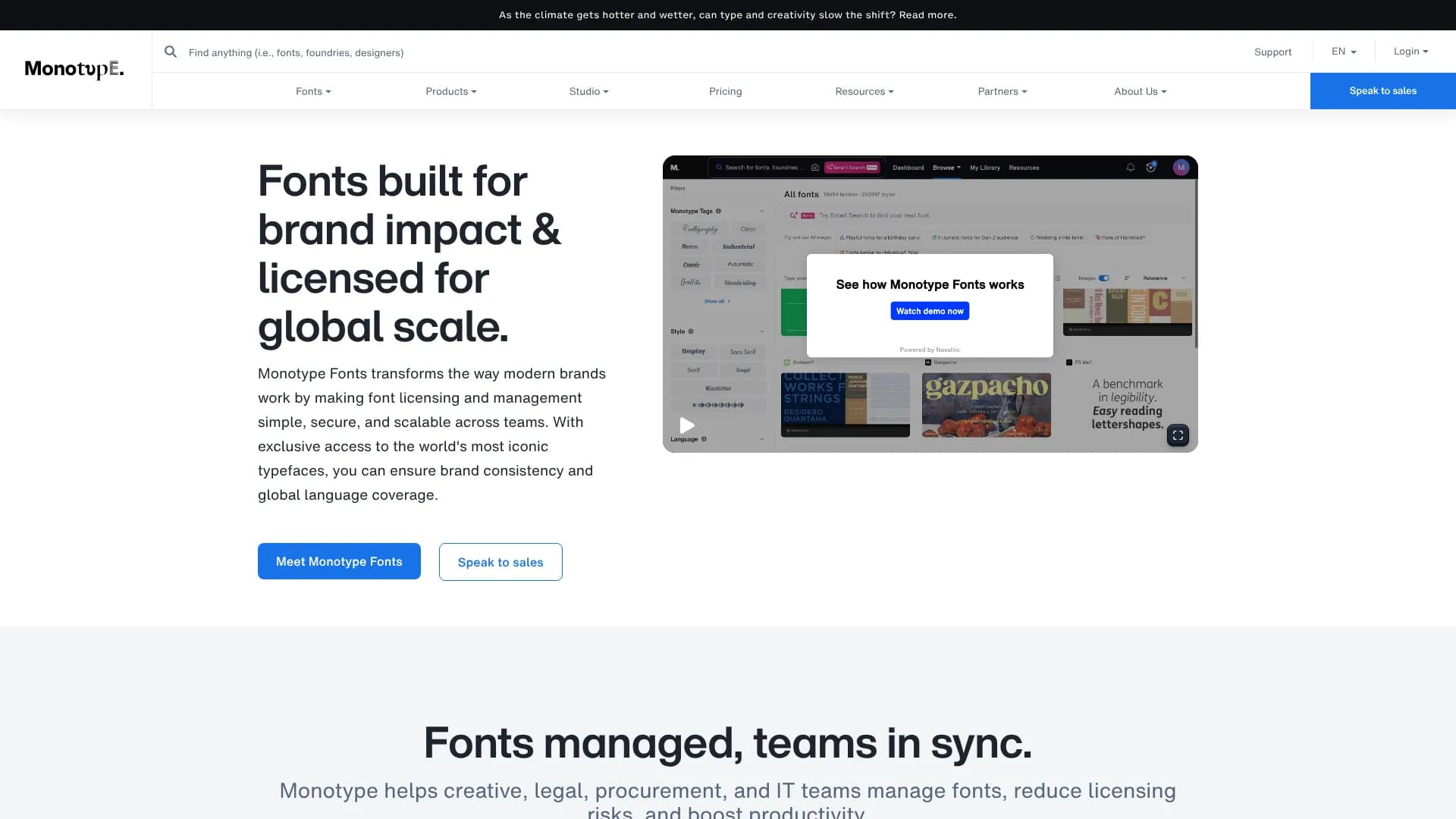1456x819 pixels.
Task: Click the pink Smart Search button
Action: click(x=852, y=168)
